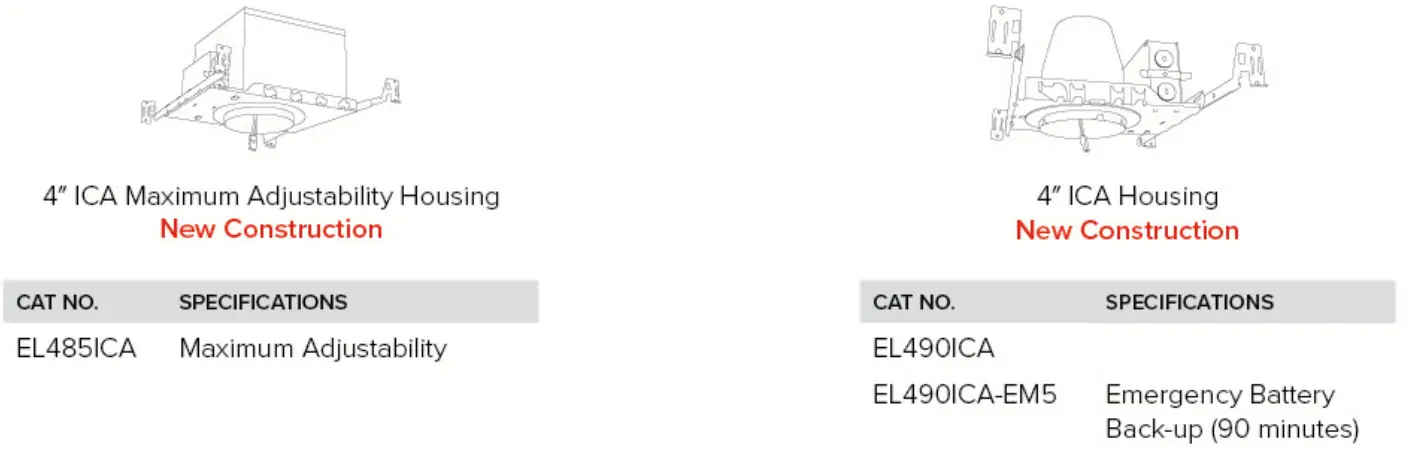Select catalog number EL490ICA
The height and width of the screenshot is (461, 1414).
(x=933, y=348)
